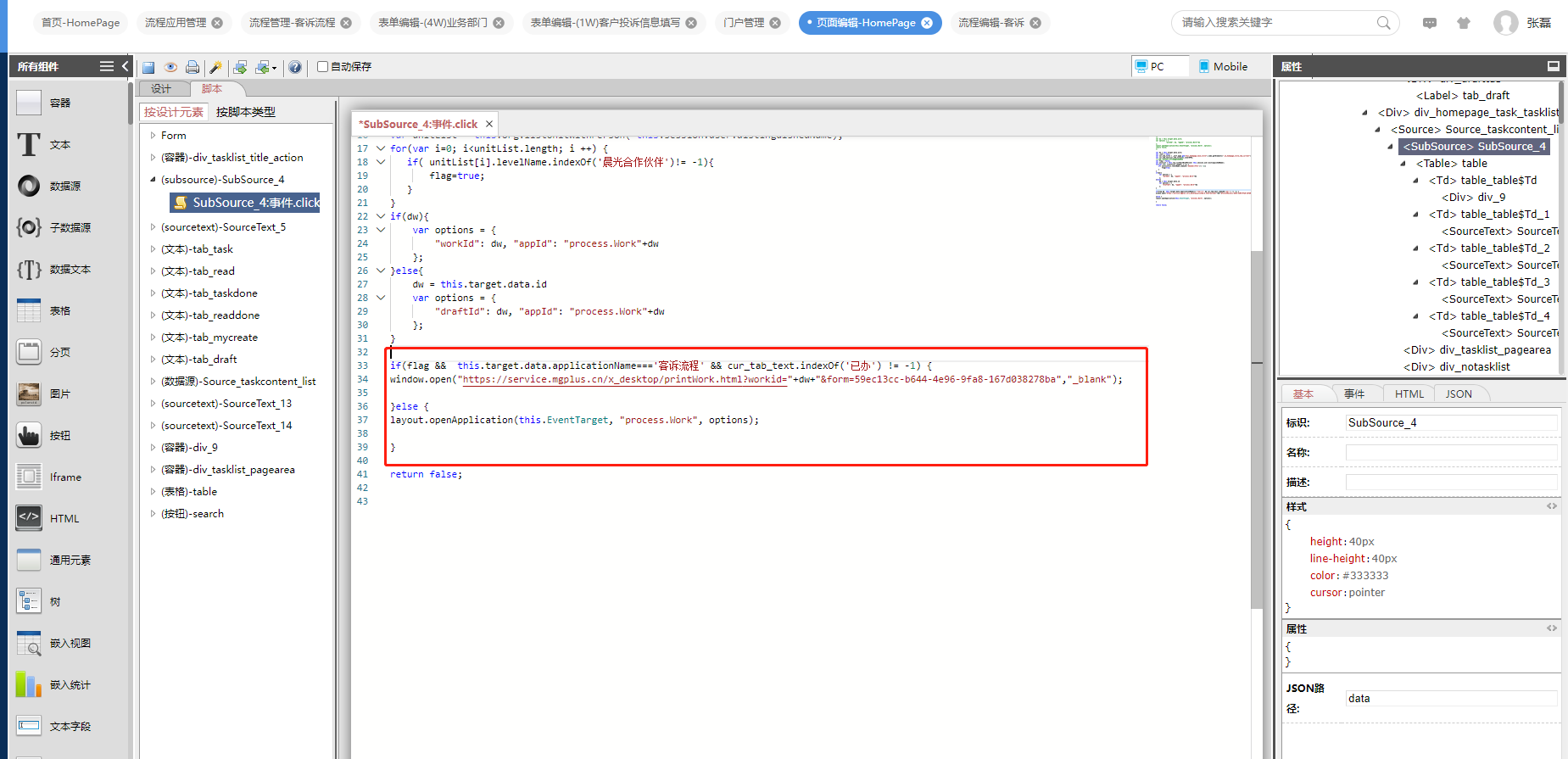Click the JSON路径 data input field
This screenshot has height=759, width=1568.
coord(1452,699)
